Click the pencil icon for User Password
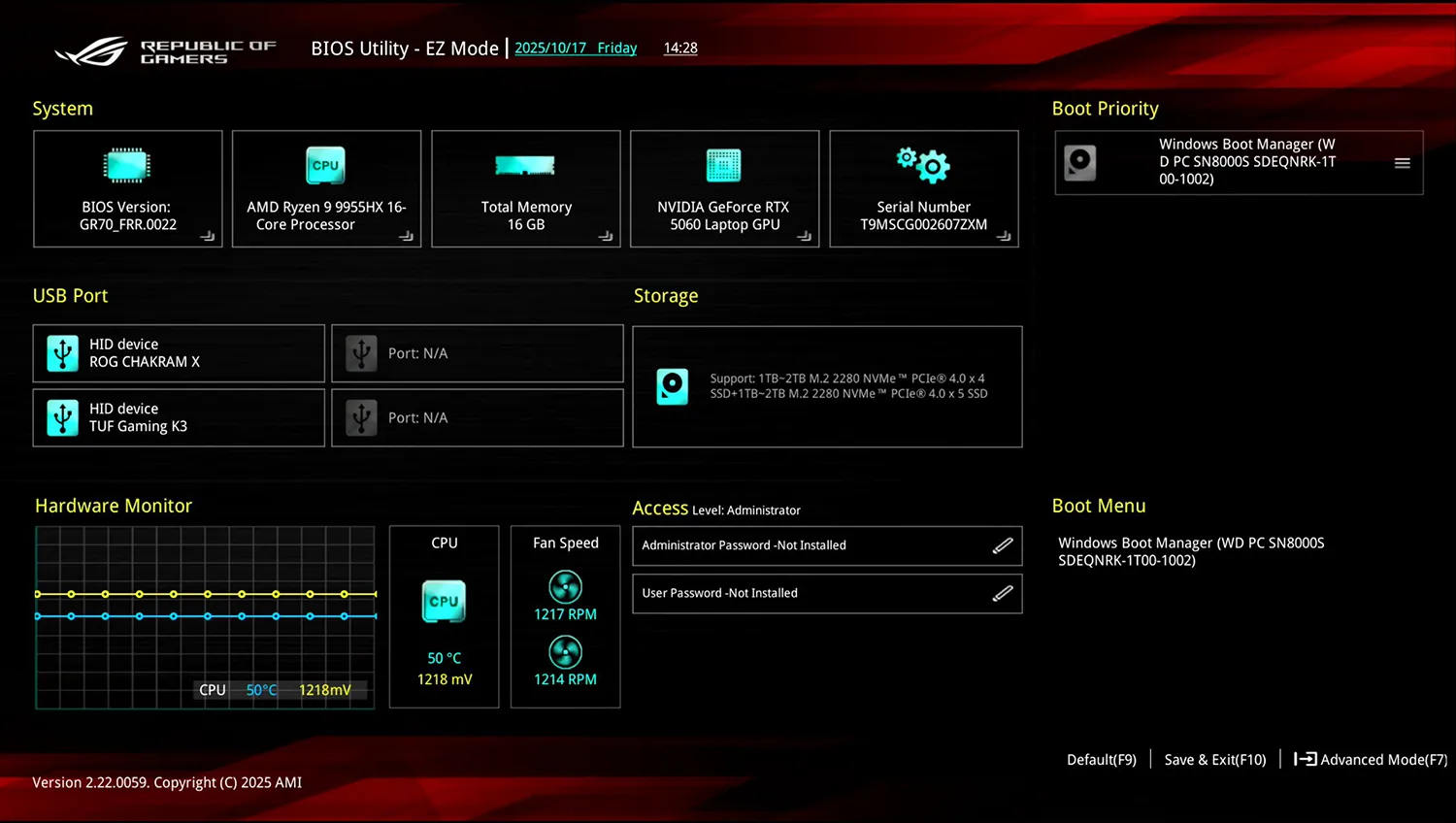Image resolution: width=1456 pixels, height=823 pixels. click(x=1003, y=593)
